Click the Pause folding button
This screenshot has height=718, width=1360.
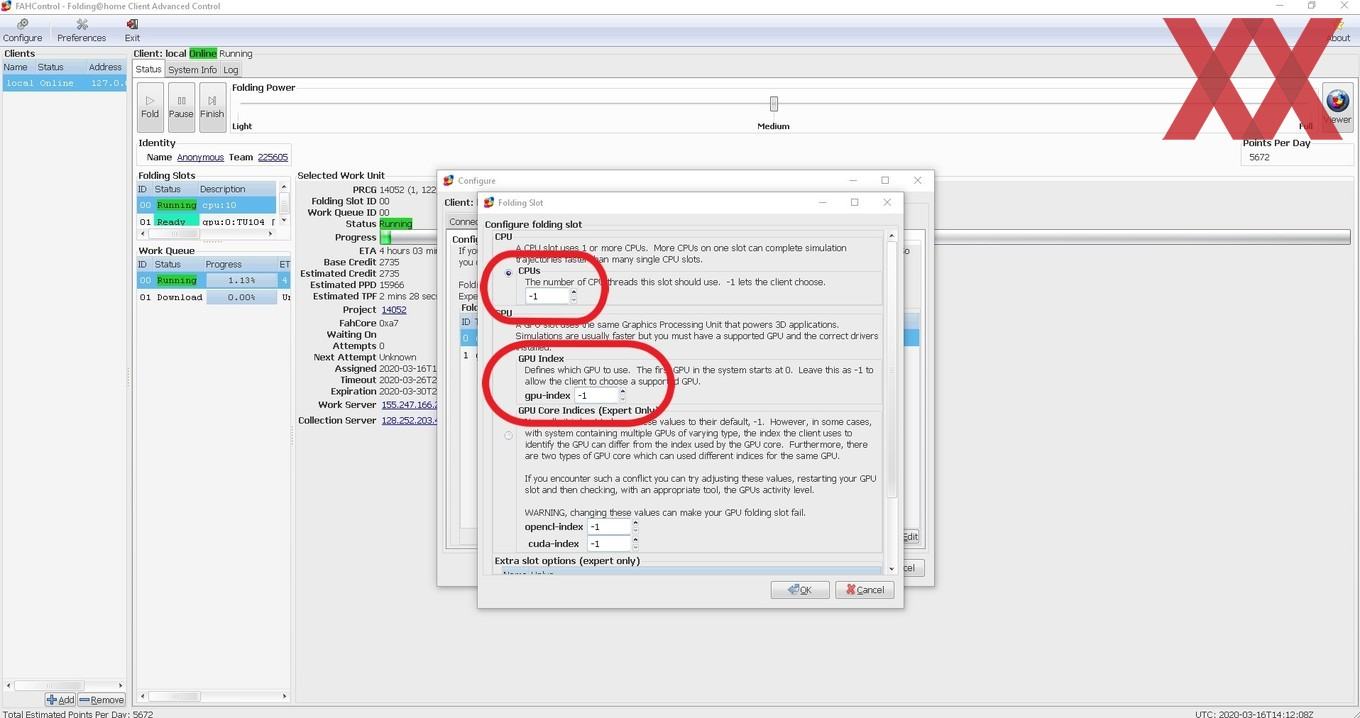pyautogui.click(x=181, y=107)
